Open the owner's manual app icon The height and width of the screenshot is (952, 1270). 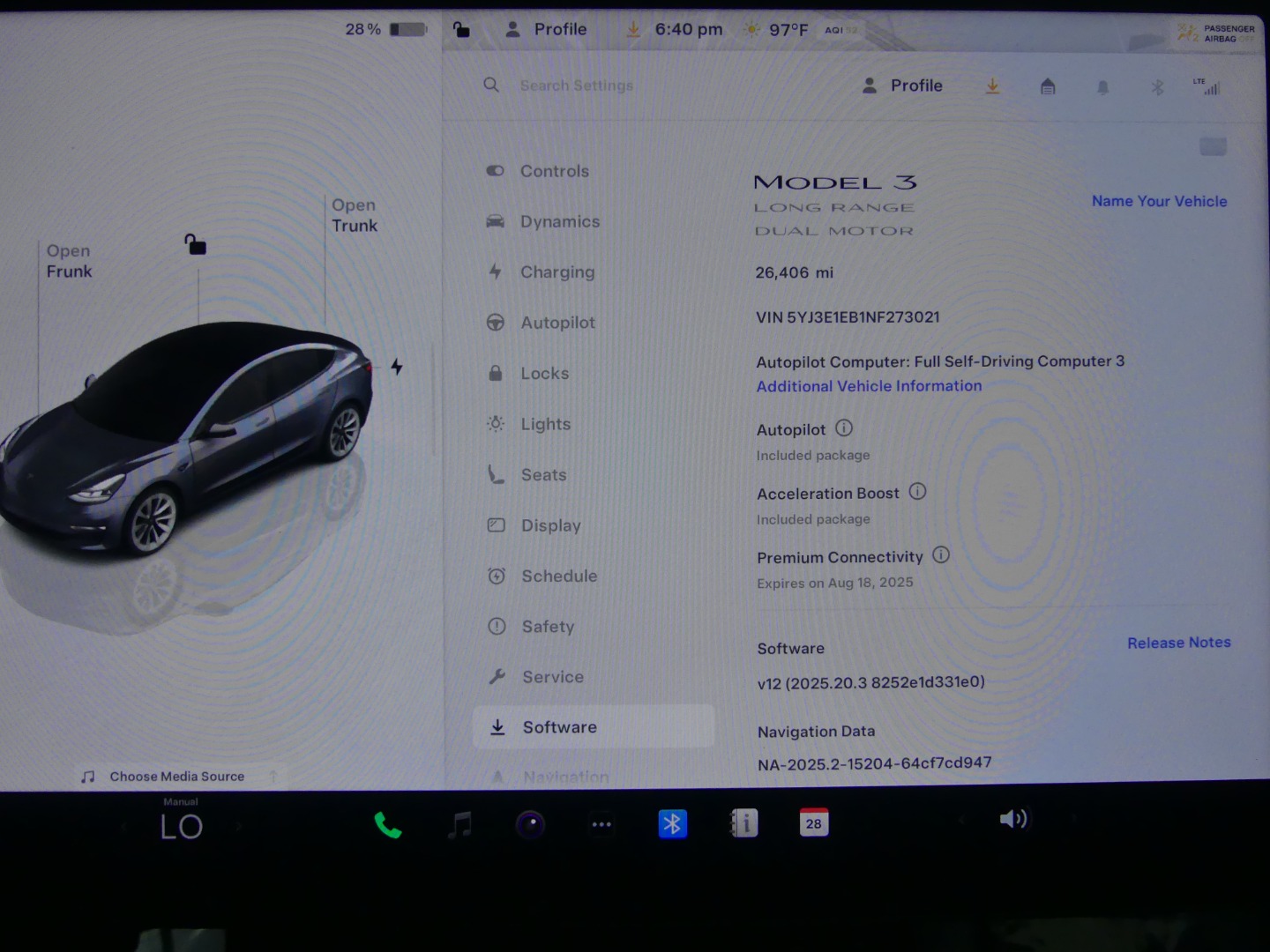[x=743, y=823]
